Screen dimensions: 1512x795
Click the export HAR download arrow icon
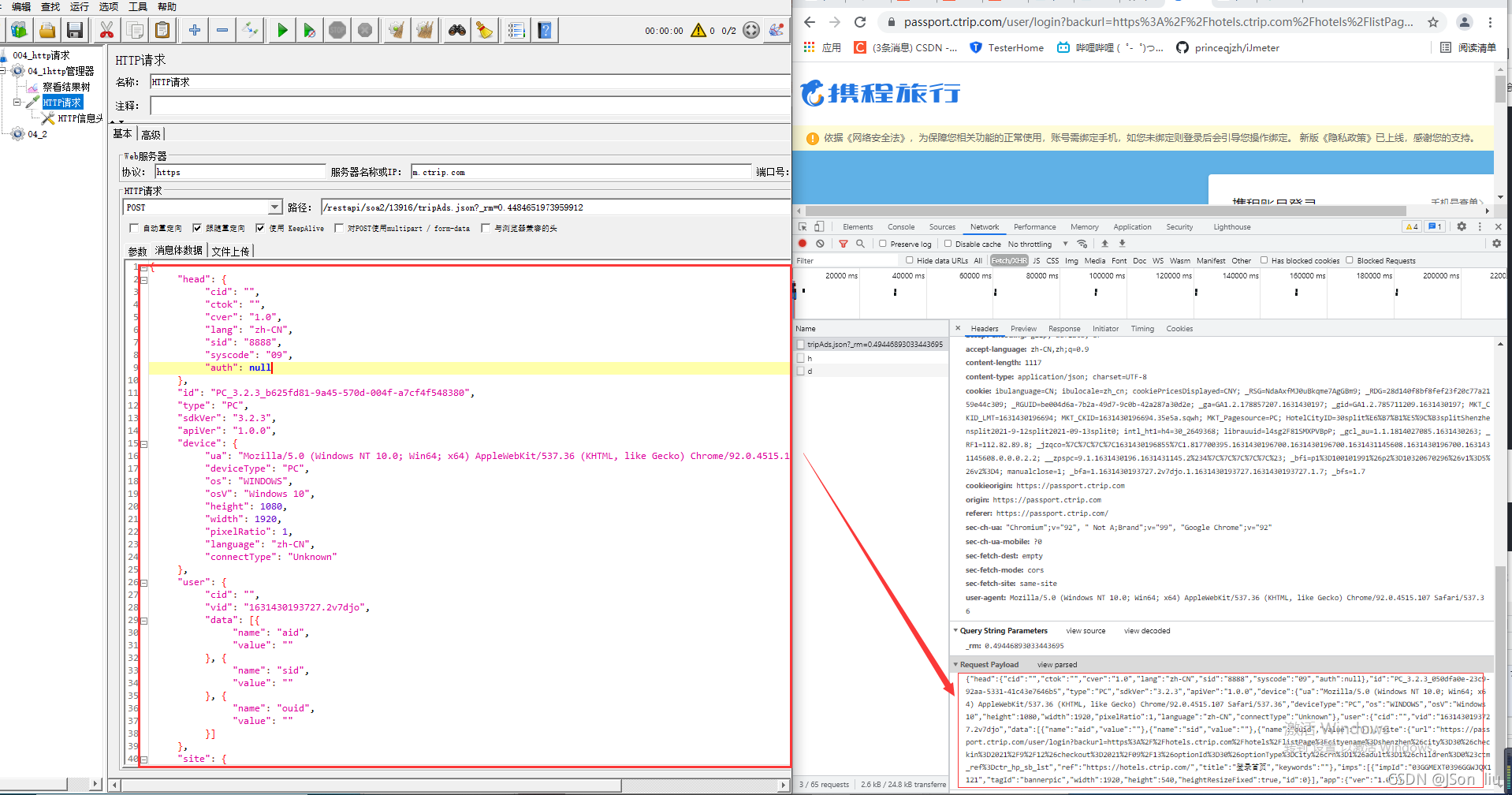click(x=1122, y=244)
